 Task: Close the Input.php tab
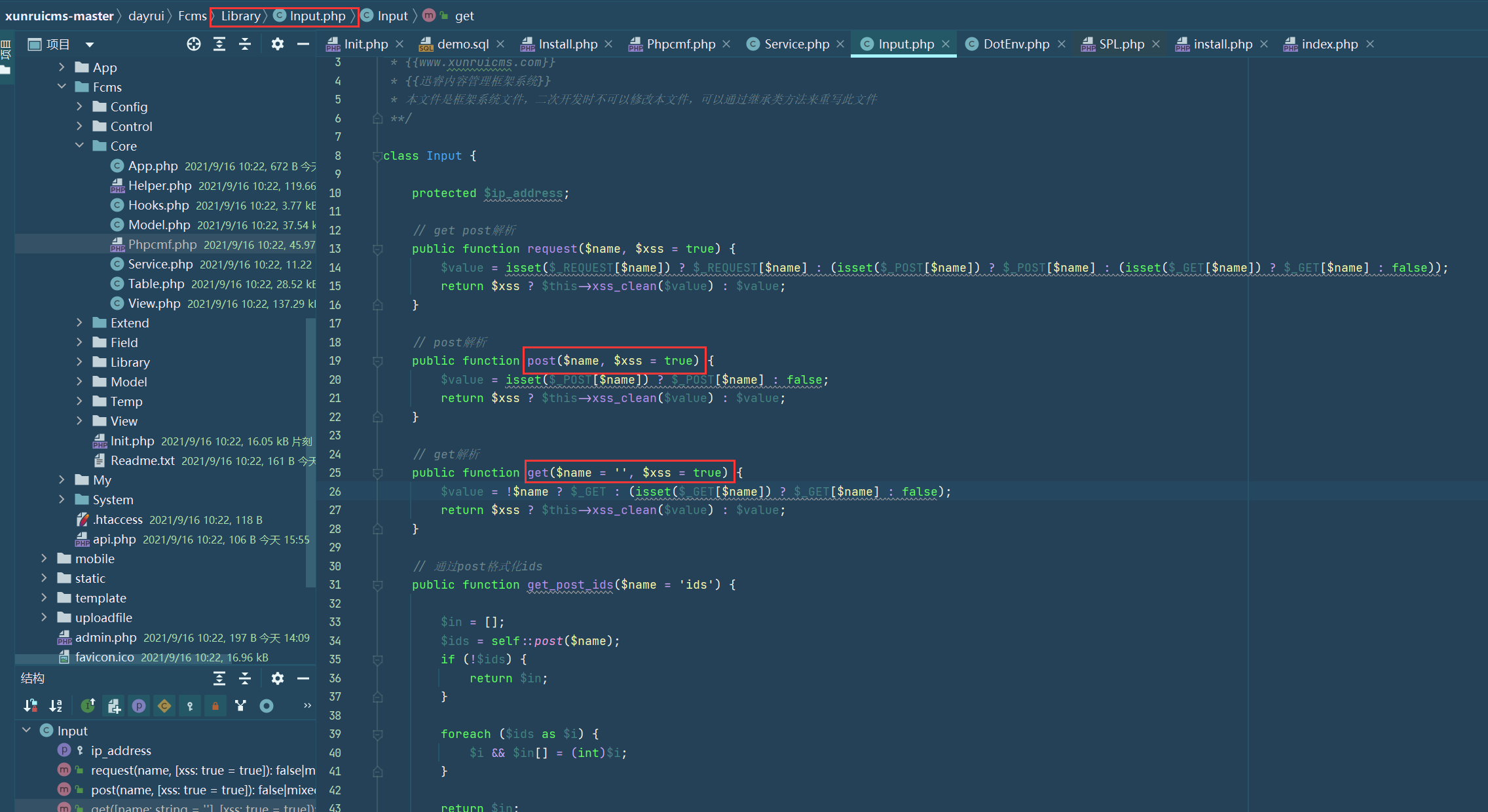click(946, 44)
